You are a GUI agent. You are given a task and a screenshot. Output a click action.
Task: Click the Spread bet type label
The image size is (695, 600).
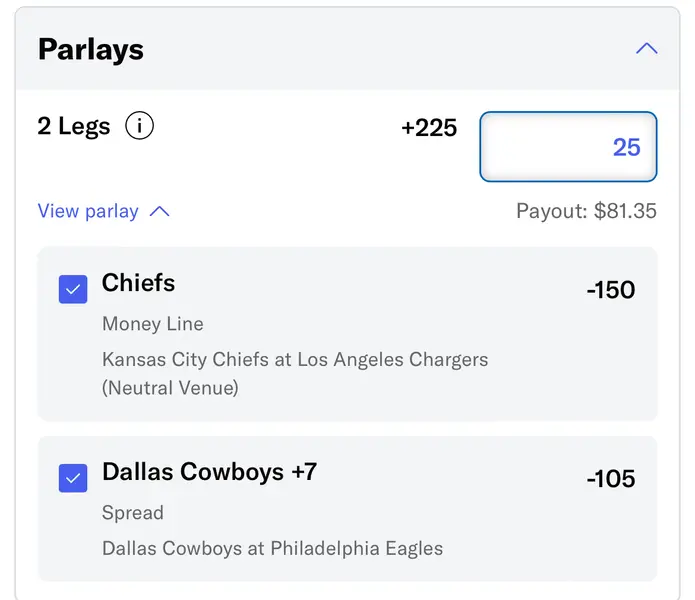pyautogui.click(x=132, y=512)
